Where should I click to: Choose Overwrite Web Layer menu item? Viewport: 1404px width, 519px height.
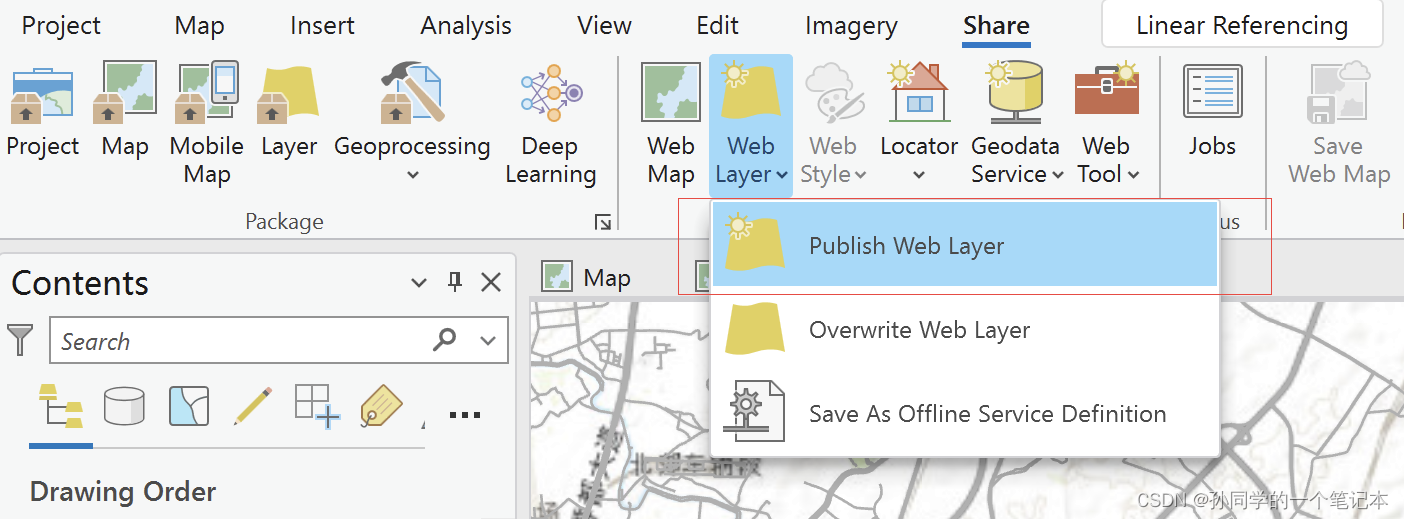(x=965, y=330)
